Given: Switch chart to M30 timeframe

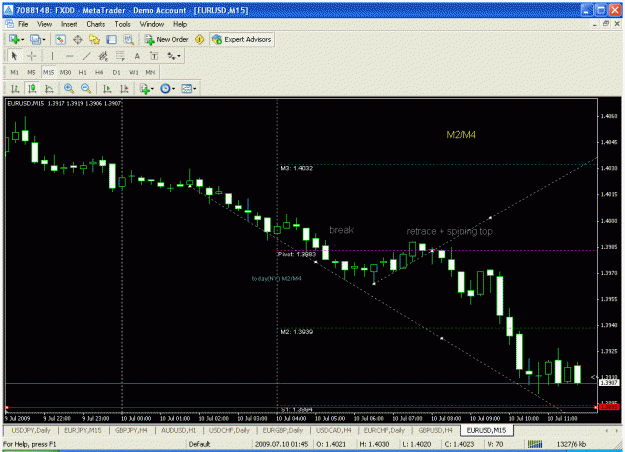Looking at the screenshot, I should click(65, 72).
